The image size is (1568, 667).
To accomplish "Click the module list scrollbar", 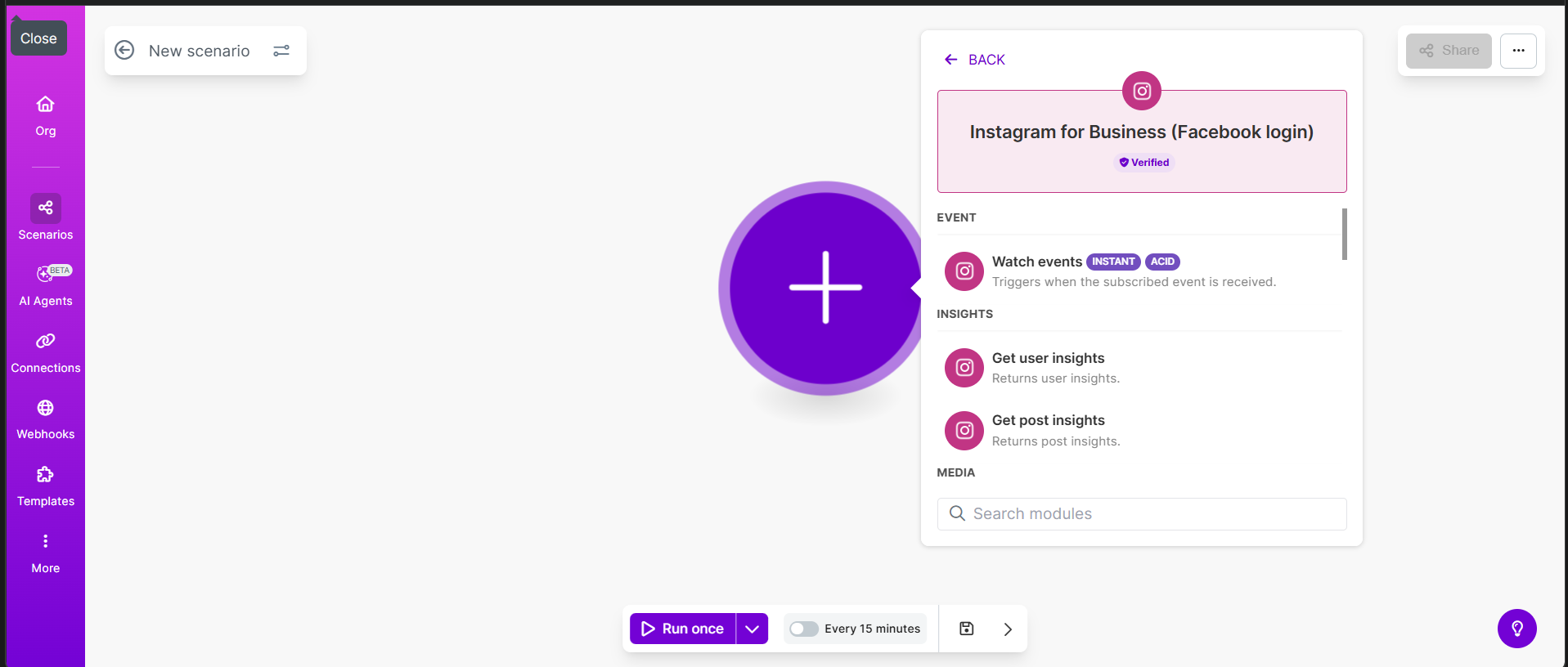I will (1344, 235).
